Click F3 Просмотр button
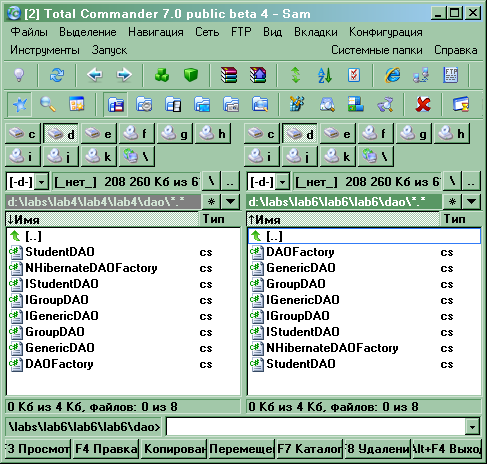Screen dimensions: 487x464 38,449
